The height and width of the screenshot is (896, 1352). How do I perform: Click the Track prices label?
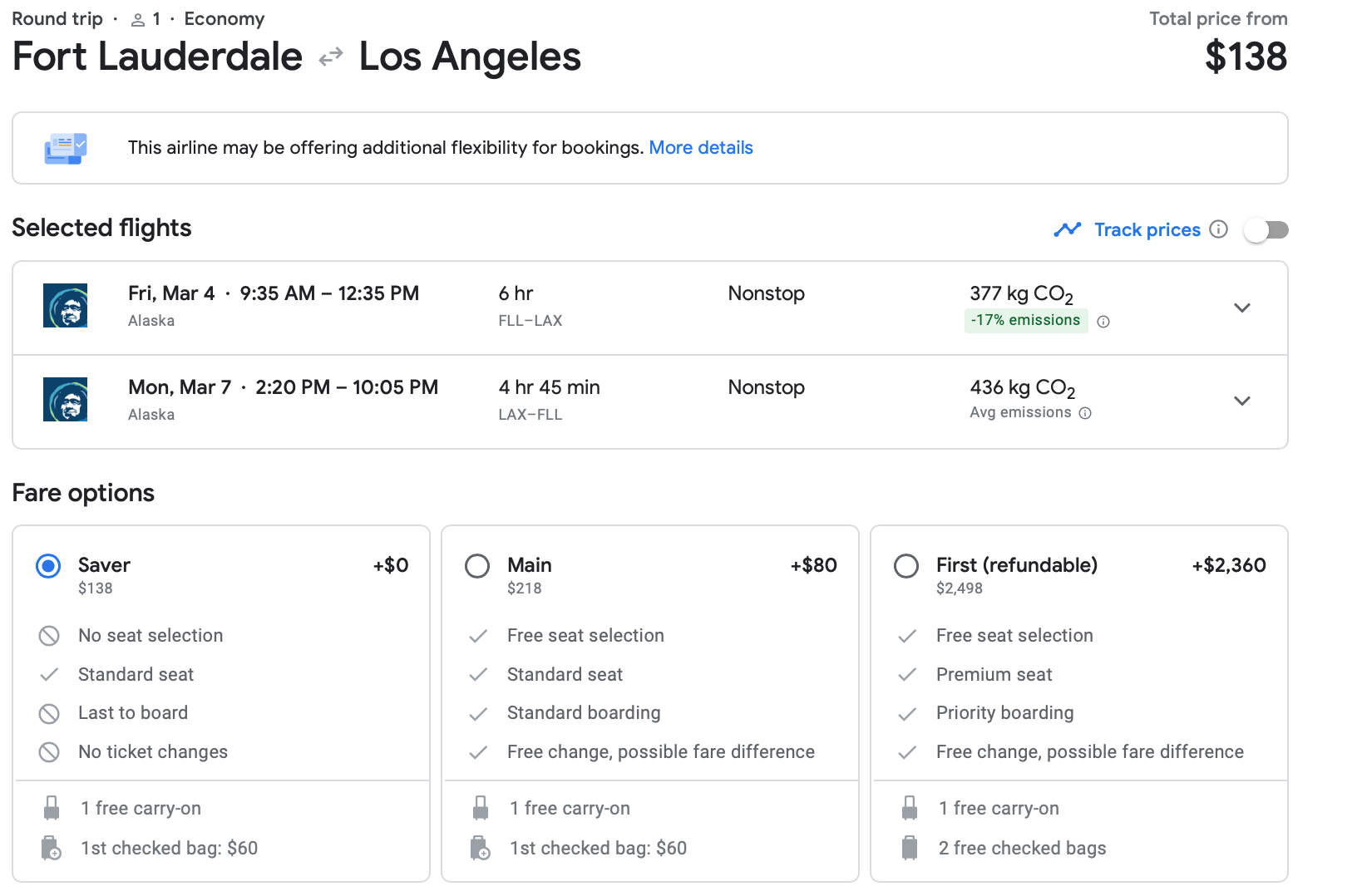click(x=1147, y=229)
